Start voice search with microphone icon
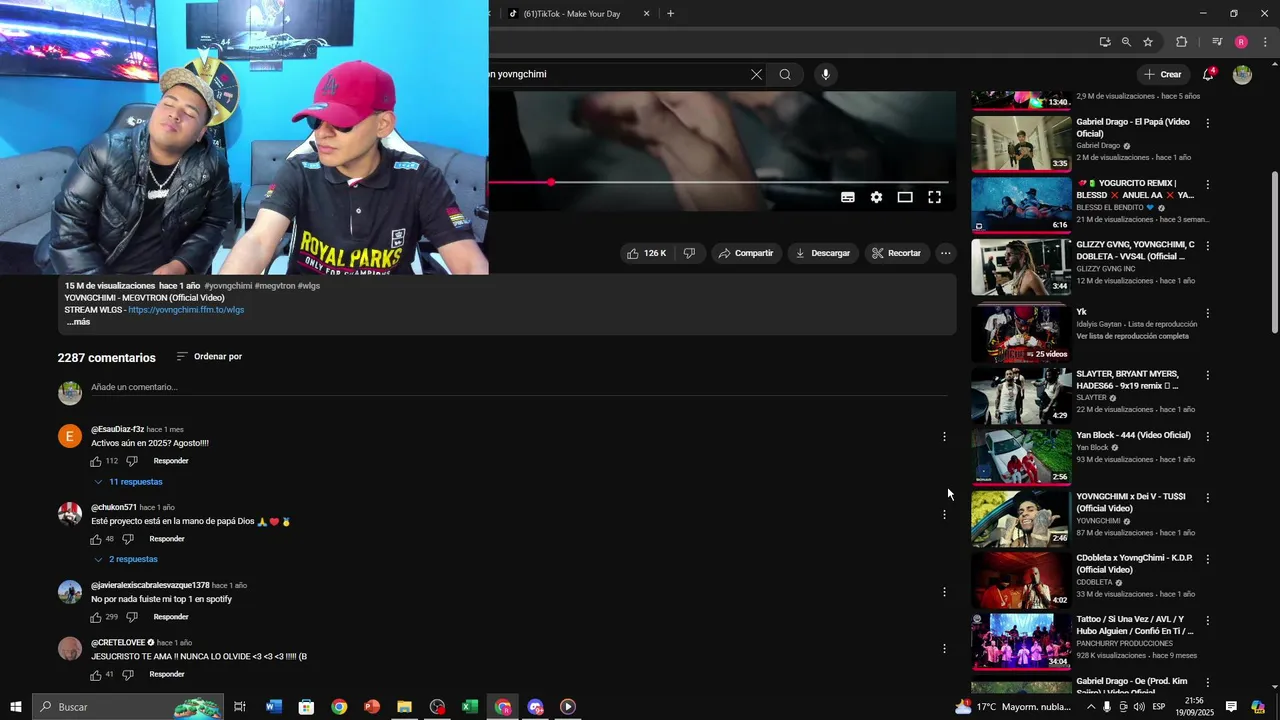Viewport: 1280px width, 720px height. pyautogui.click(x=825, y=74)
